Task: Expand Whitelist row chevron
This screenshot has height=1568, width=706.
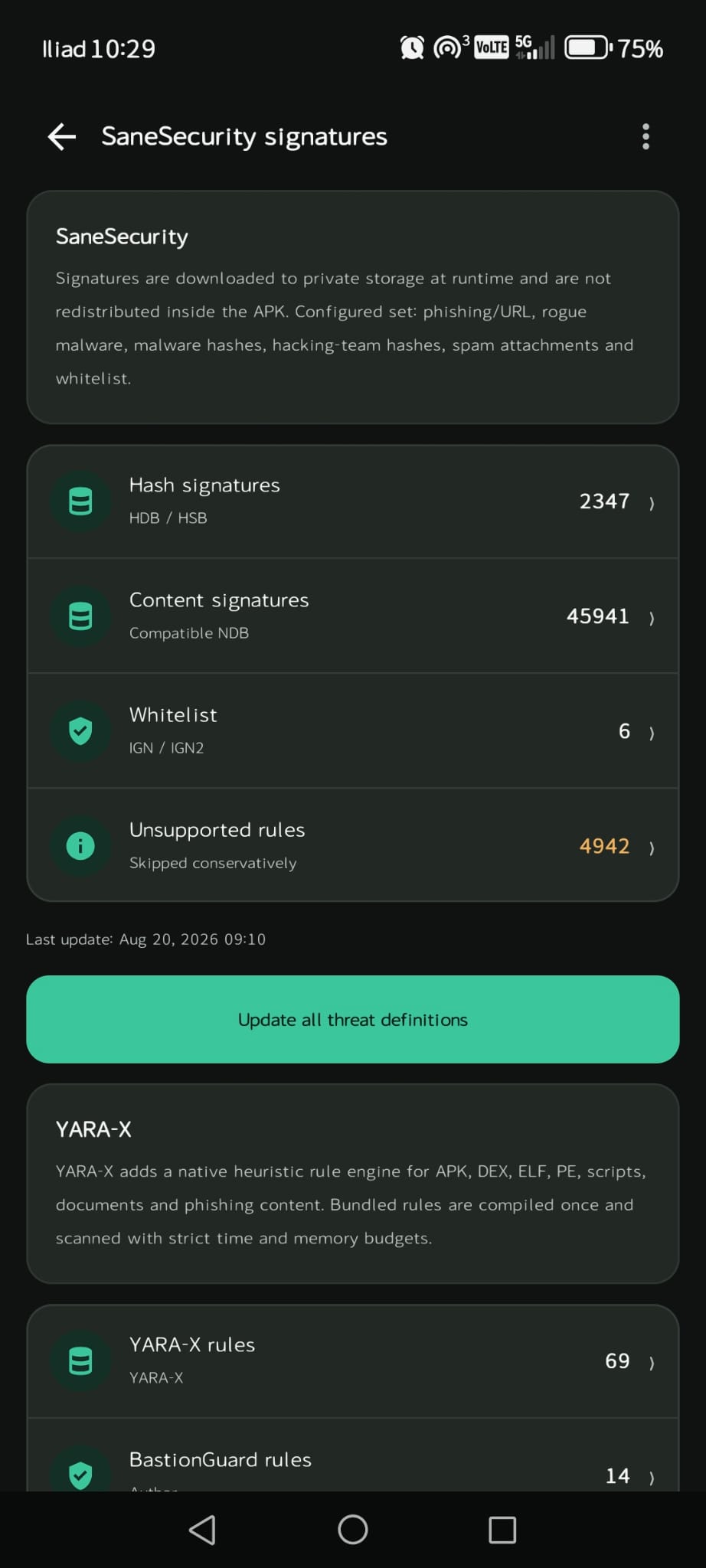Action: 652,733
